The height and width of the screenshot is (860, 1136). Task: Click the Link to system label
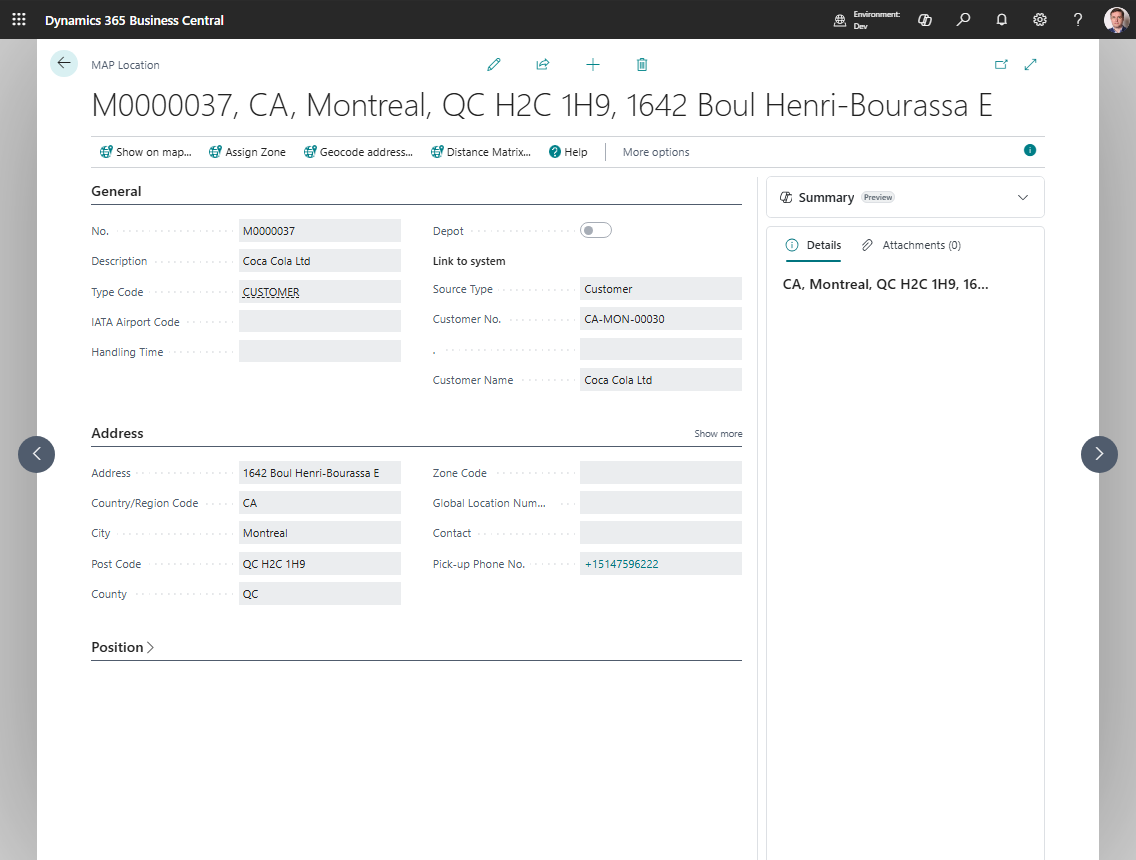[x=469, y=261]
